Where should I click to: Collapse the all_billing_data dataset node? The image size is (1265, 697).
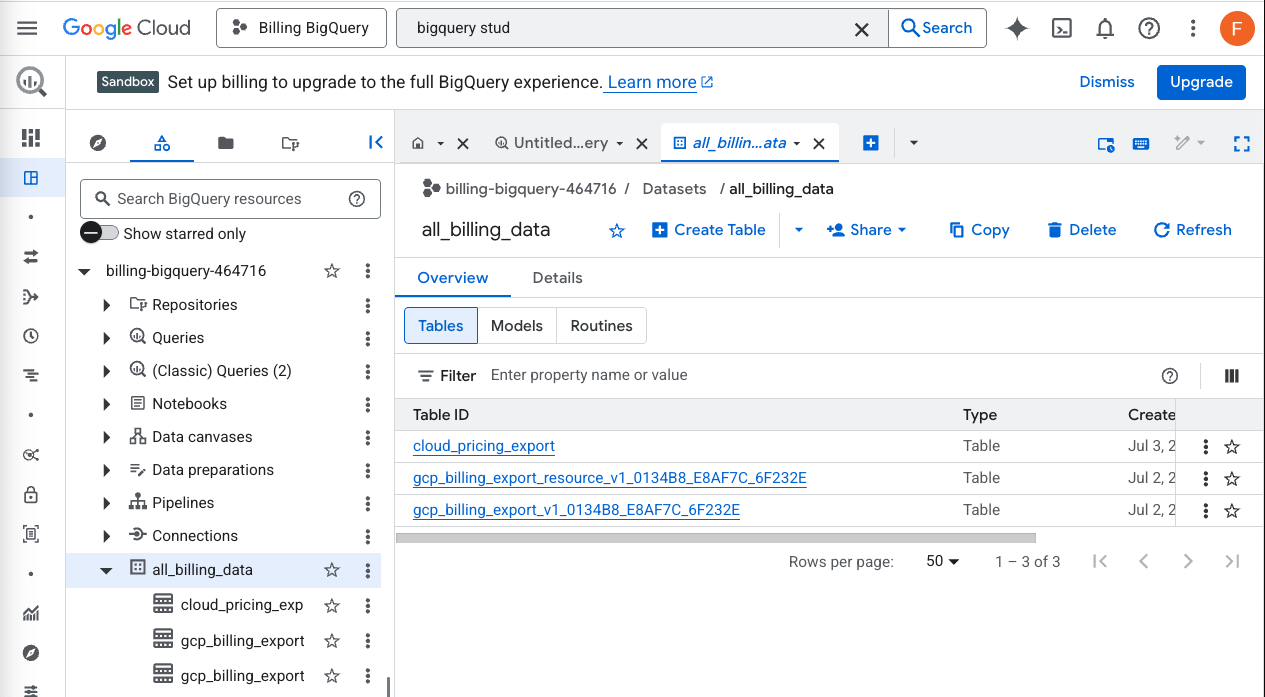pos(107,570)
